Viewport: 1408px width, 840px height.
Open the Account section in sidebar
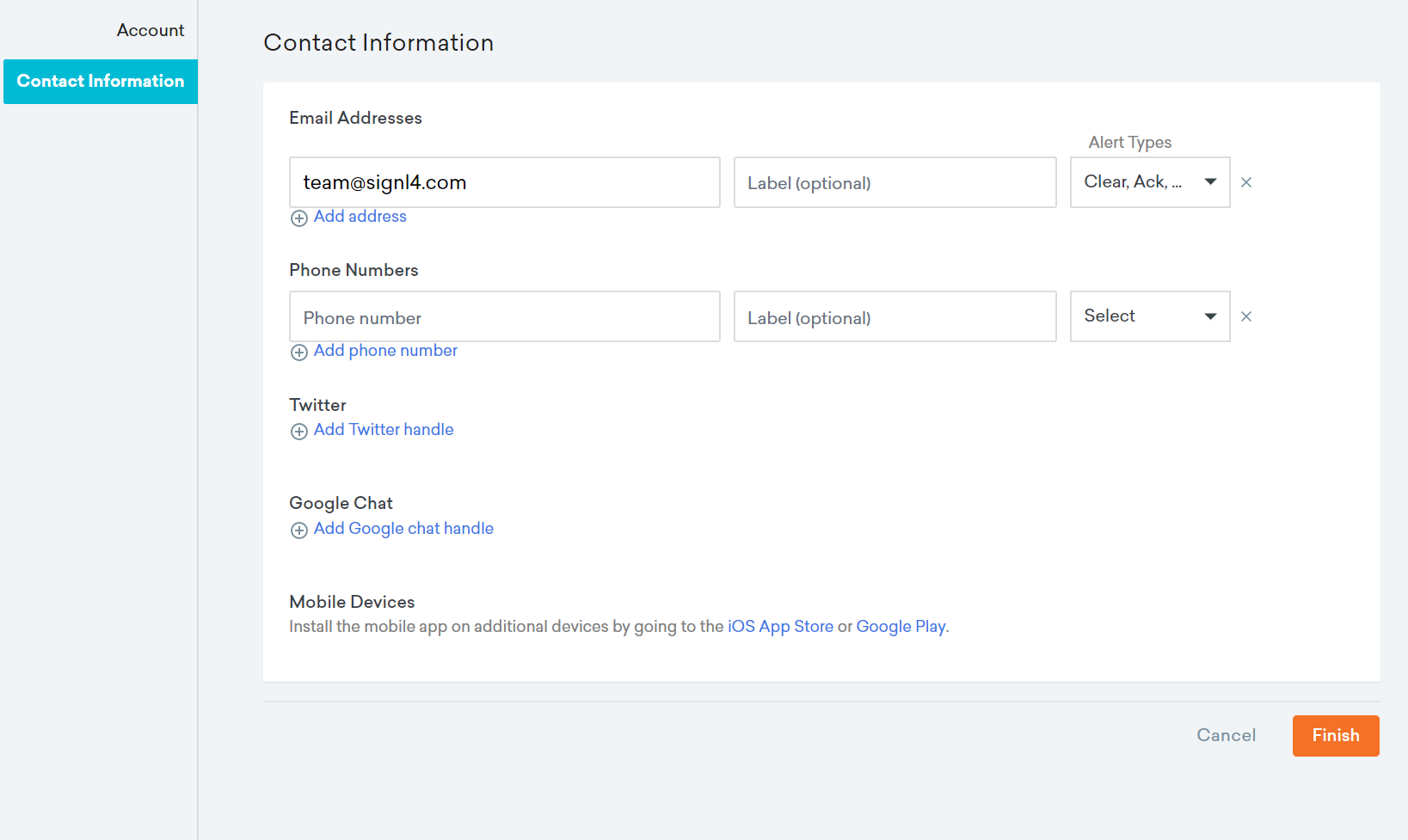[x=151, y=30]
